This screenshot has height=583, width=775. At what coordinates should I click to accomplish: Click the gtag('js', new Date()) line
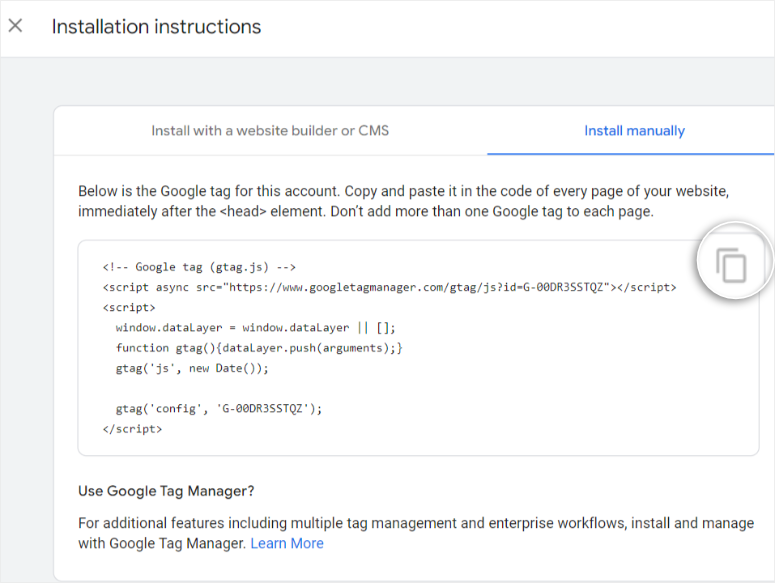coord(192,368)
